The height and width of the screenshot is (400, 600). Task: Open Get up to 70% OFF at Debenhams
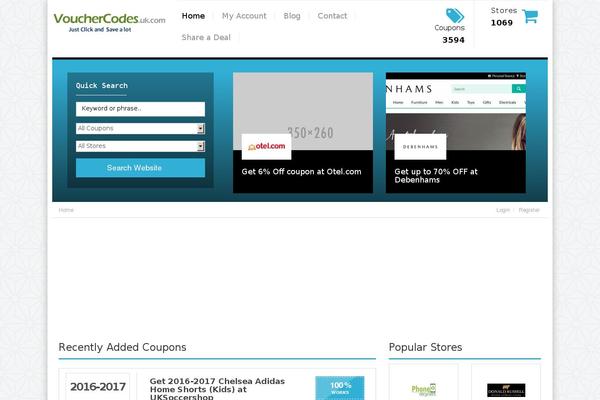tap(436, 176)
